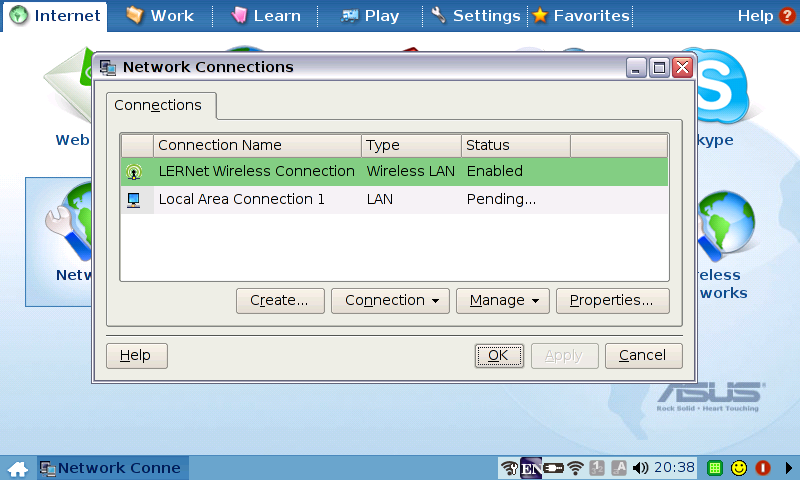
Task: Click the wireless signal strength tray icon
Action: 576,468
